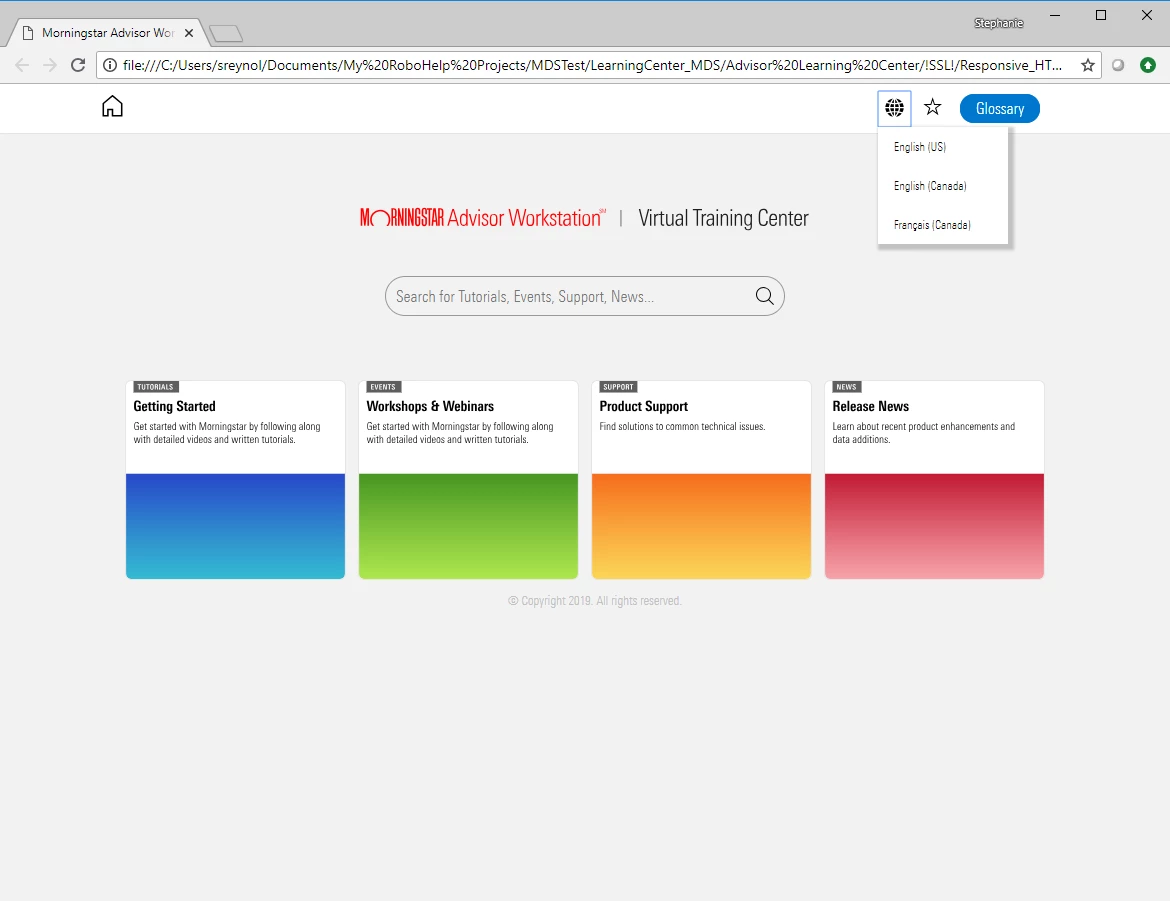Click the EVENTS tag label
Viewport: 1170px width, 901px height.
383,387
